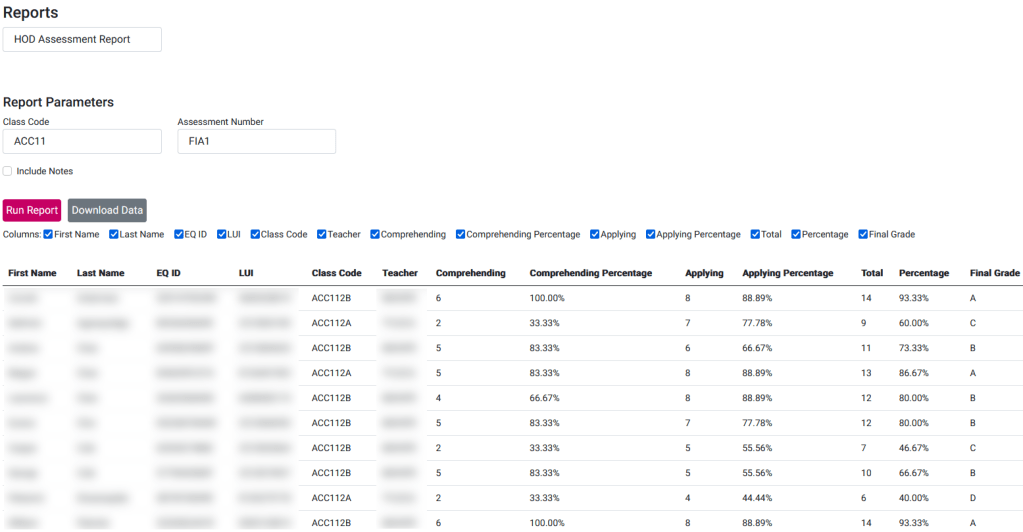Click the Class Code input field
Image resolution: width=1023 pixels, height=532 pixels.
pyautogui.click(x=82, y=141)
